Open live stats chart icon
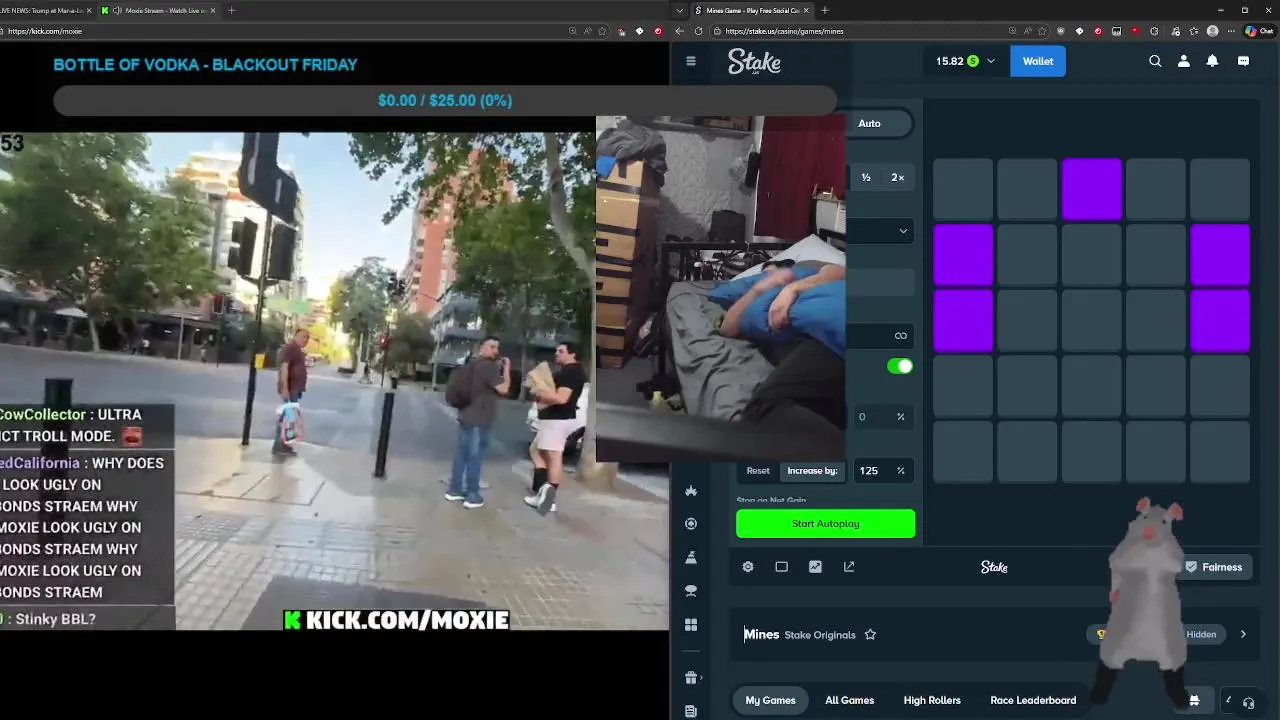Viewport: 1280px width, 720px height. click(x=815, y=567)
